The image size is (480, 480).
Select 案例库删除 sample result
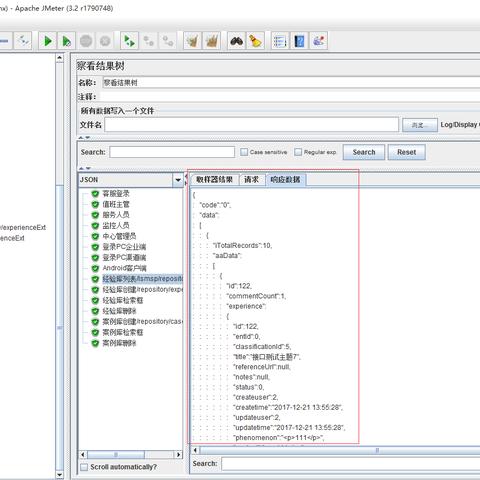(119, 343)
